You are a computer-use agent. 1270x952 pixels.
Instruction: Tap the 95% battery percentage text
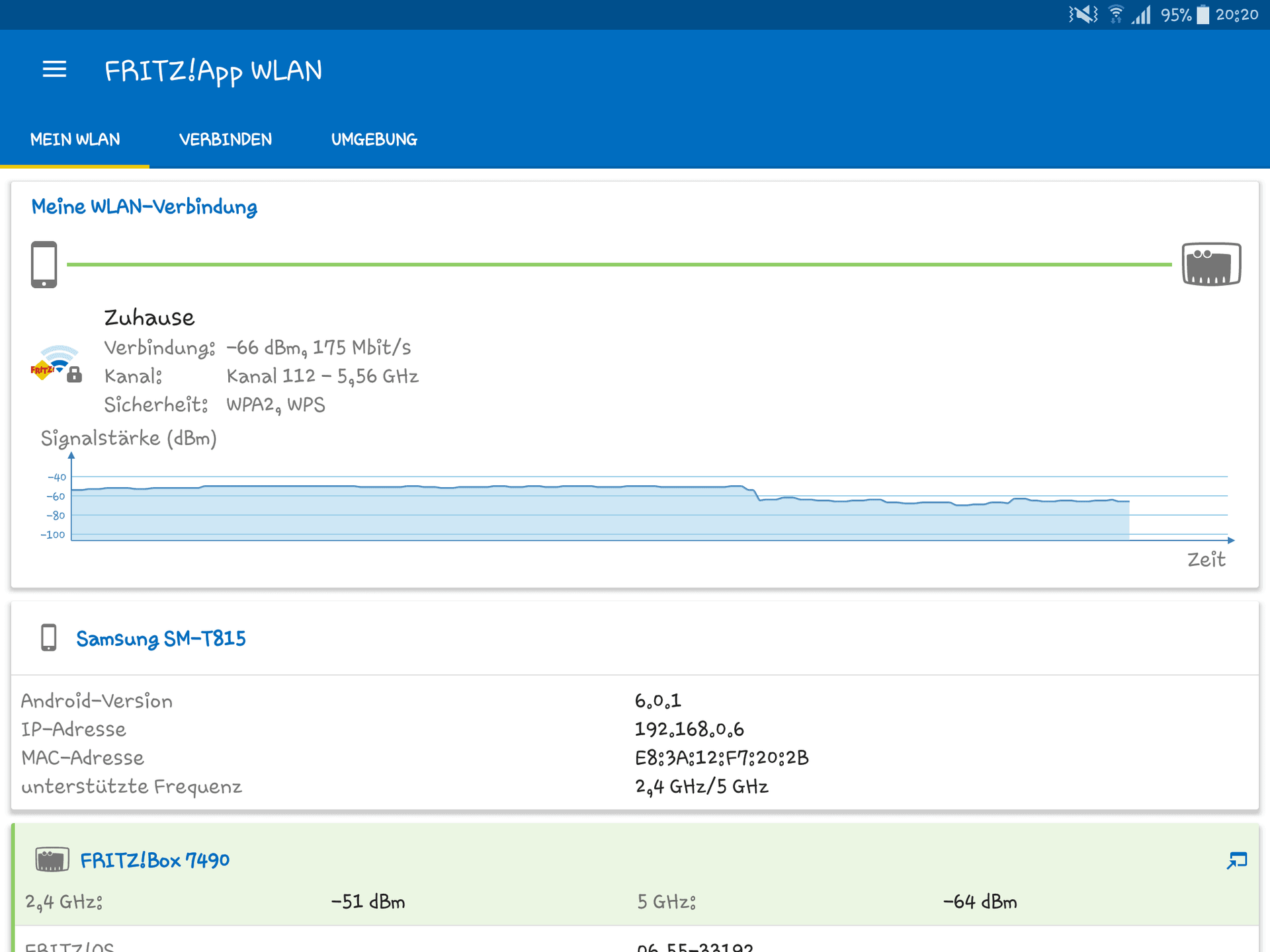1176,15
